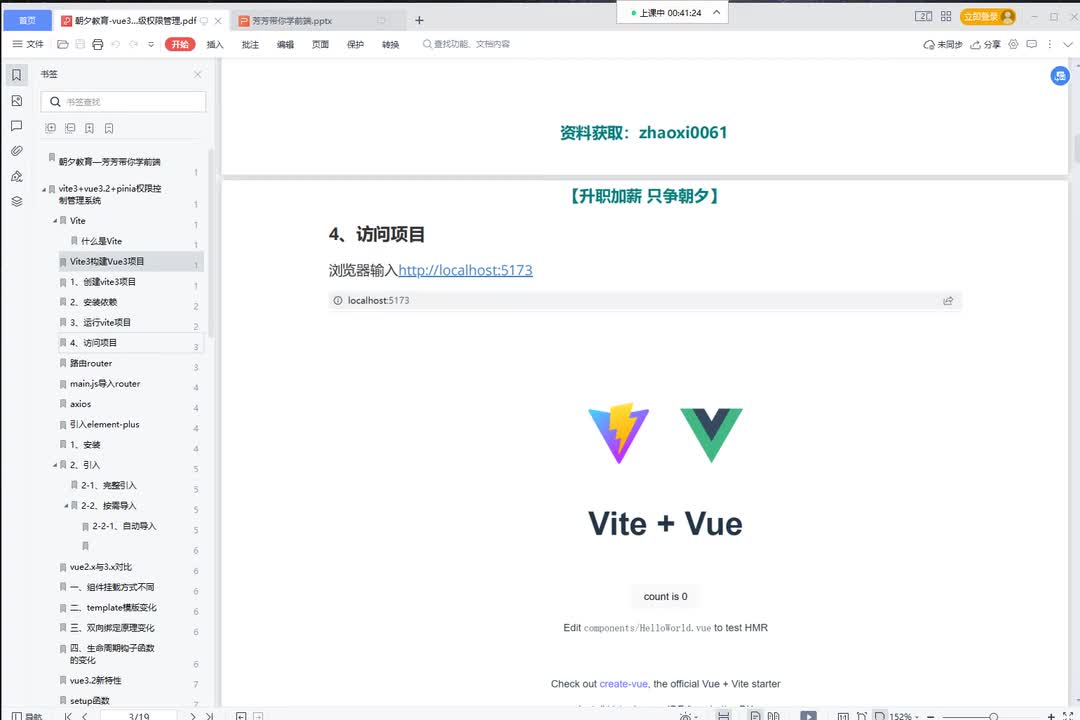Image resolution: width=1080 pixels, height=720 pixels.
Task: Click the print icon in quick toolbar
Action: coord(98,44)
